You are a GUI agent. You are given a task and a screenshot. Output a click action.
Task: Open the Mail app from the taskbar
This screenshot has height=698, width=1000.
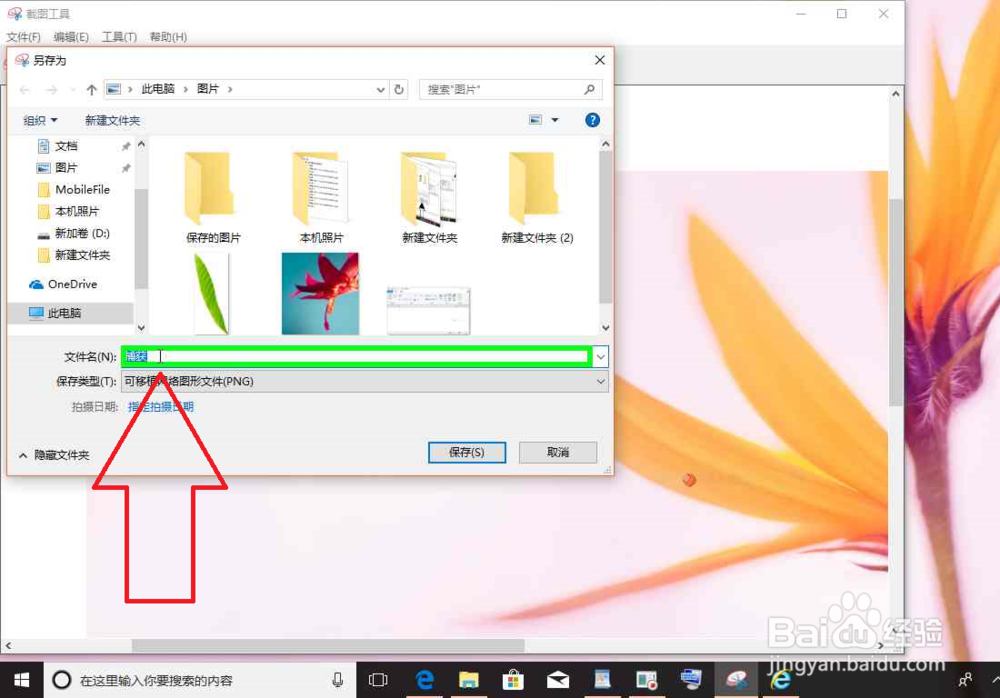[x=557, y=680]
